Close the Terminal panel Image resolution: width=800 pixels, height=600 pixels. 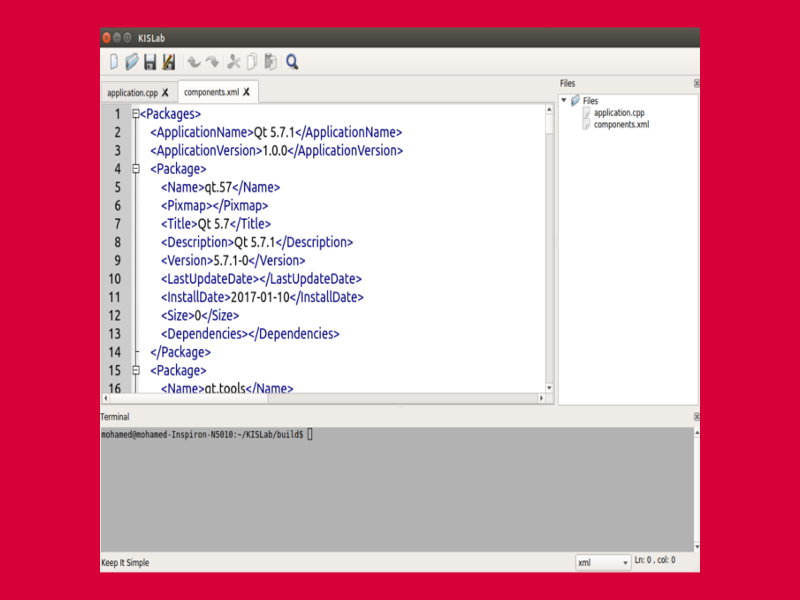click(696, 417)
